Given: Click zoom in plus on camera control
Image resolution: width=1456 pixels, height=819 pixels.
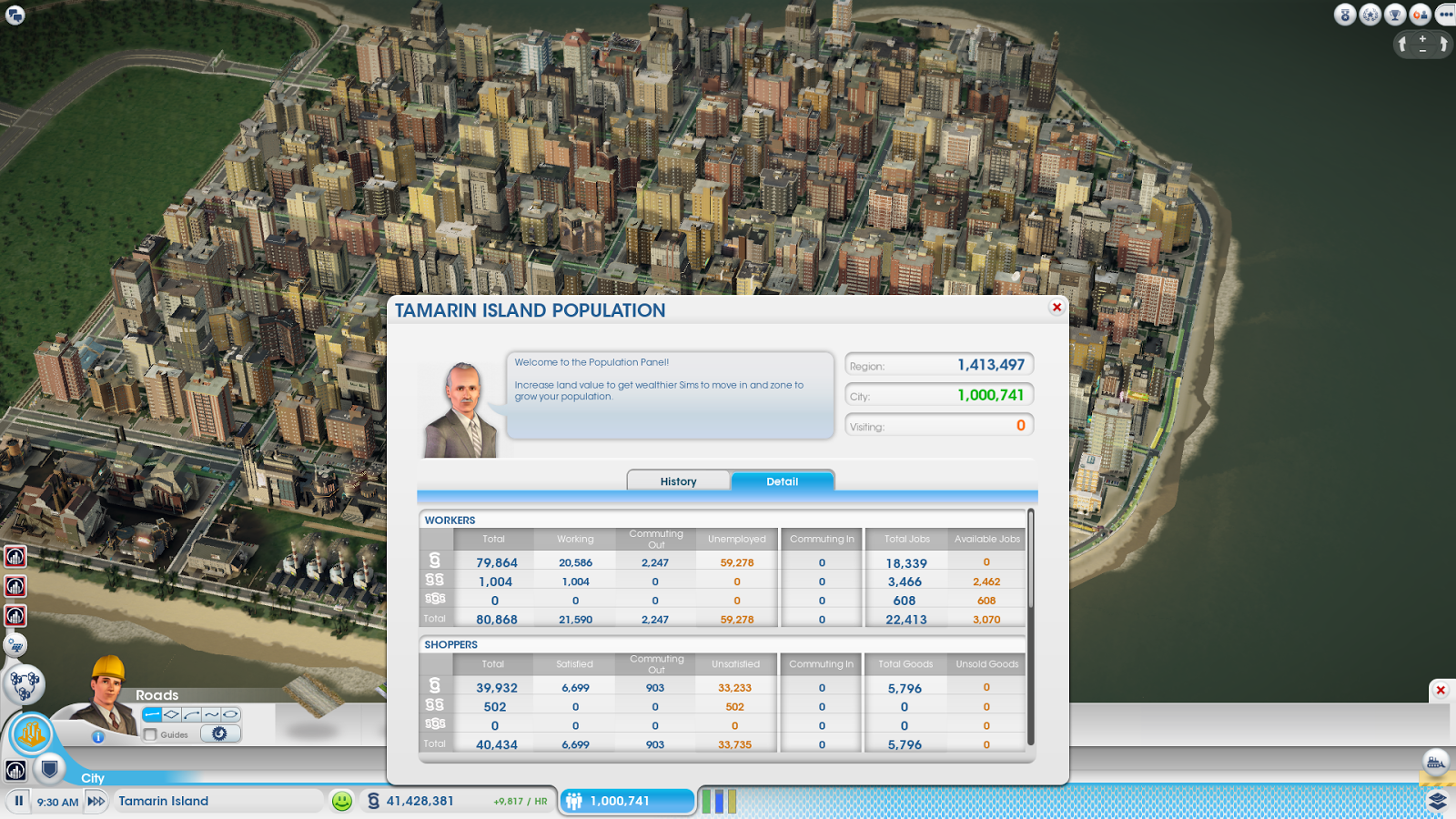Looking at the screenshot, I should coord(1422,37).
